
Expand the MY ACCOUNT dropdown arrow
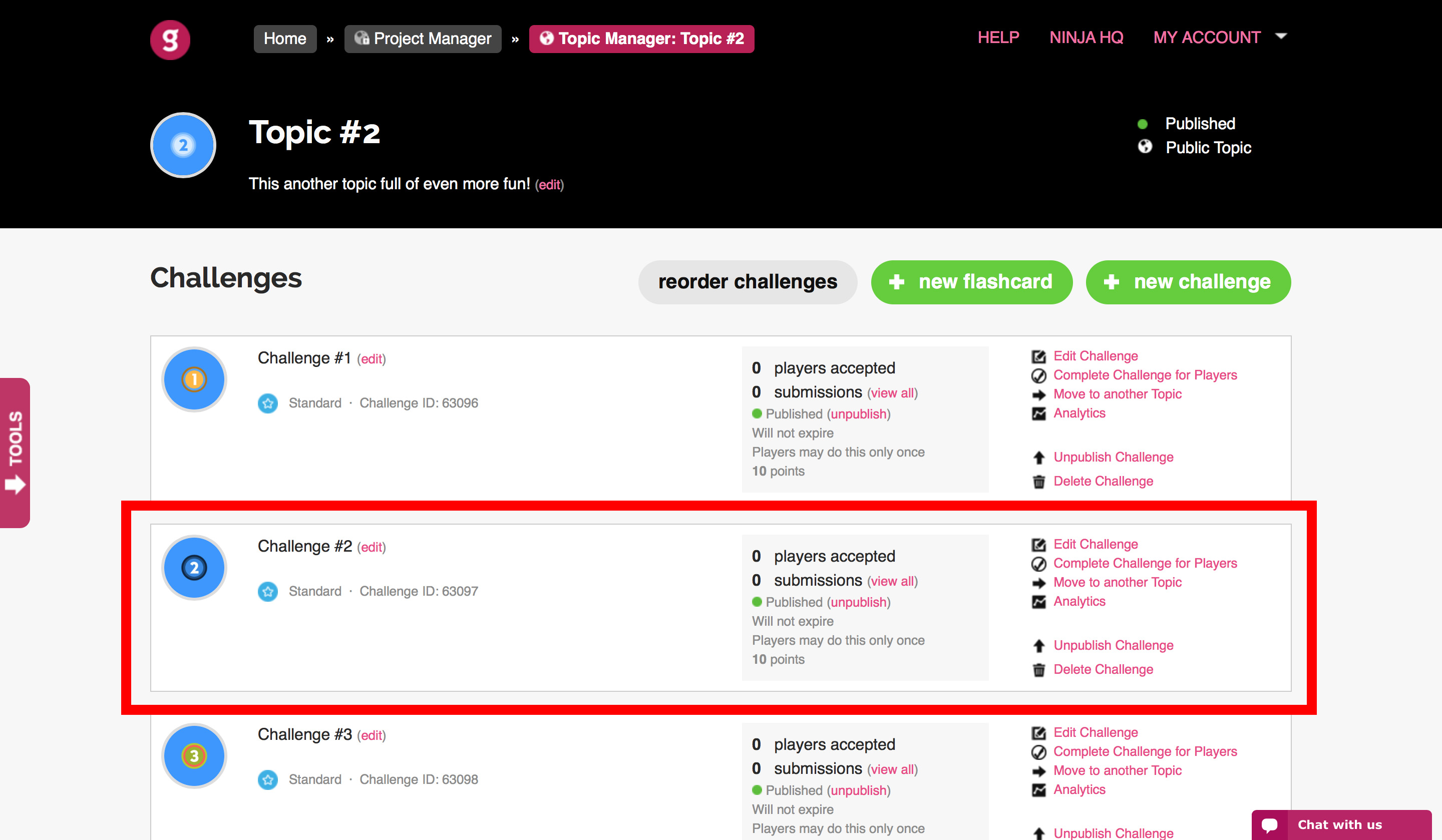pos(1281,36)
